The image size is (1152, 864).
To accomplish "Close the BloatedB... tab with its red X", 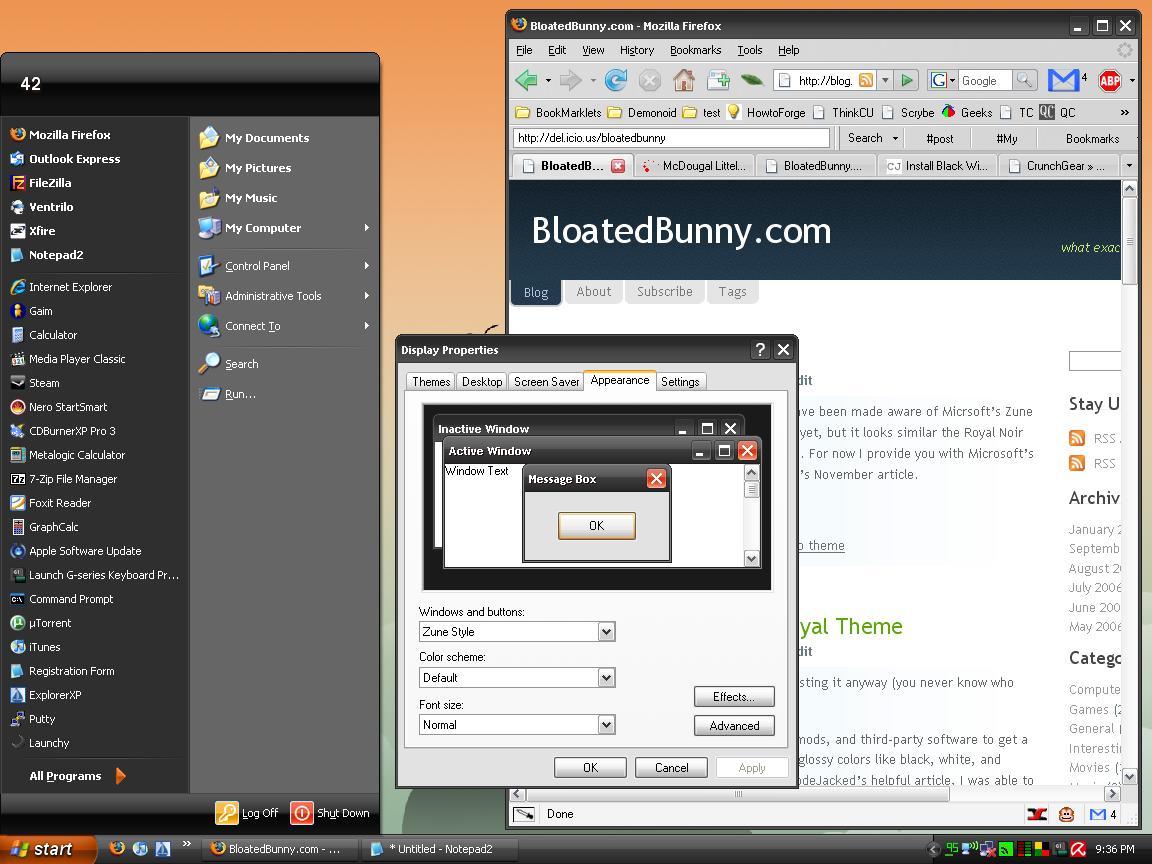I will [x=618, y=166].
